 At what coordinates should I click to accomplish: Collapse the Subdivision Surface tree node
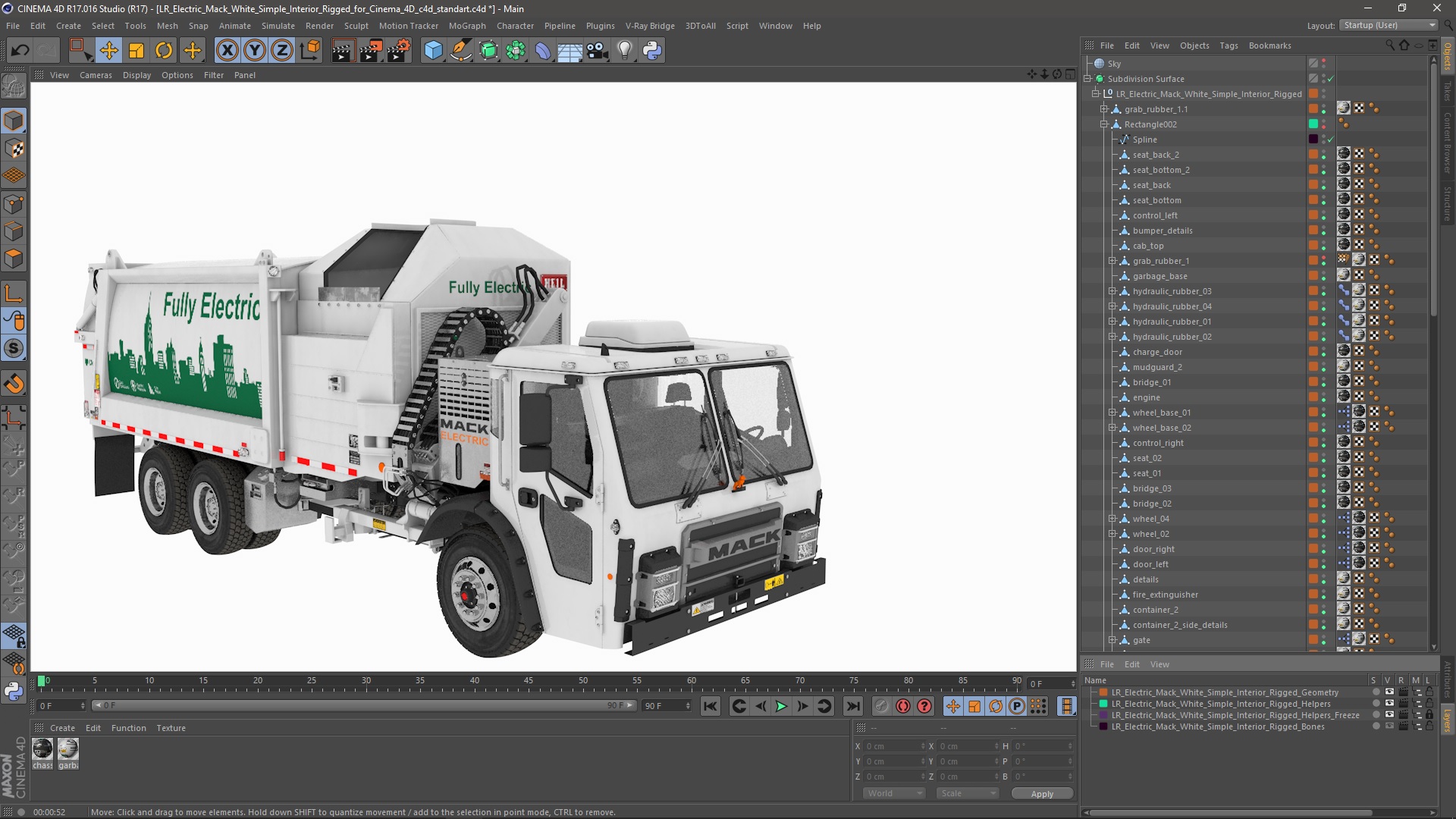pyautogui.click(x=1087, y=79)
